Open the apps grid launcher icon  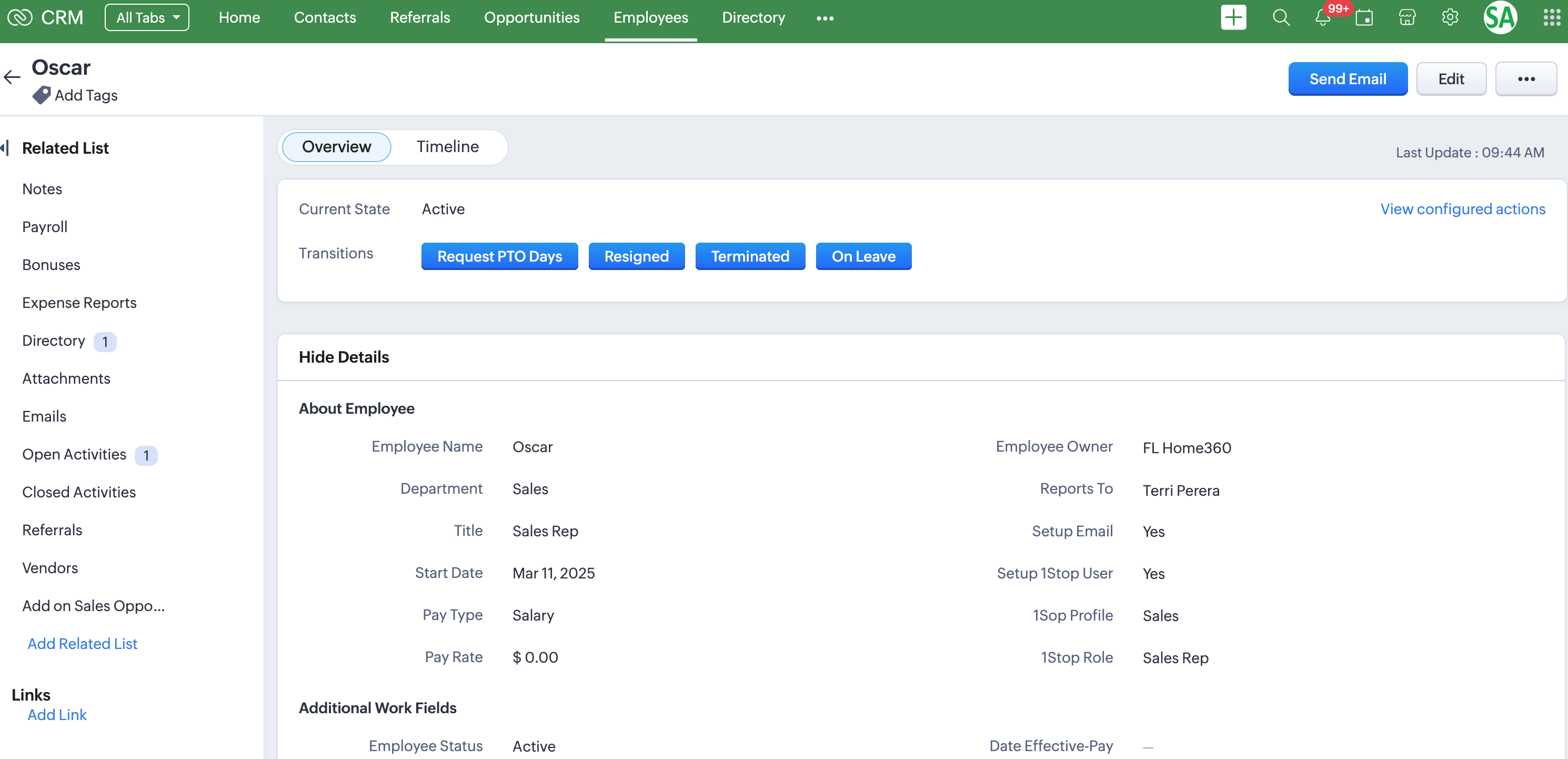(1551, 18)
